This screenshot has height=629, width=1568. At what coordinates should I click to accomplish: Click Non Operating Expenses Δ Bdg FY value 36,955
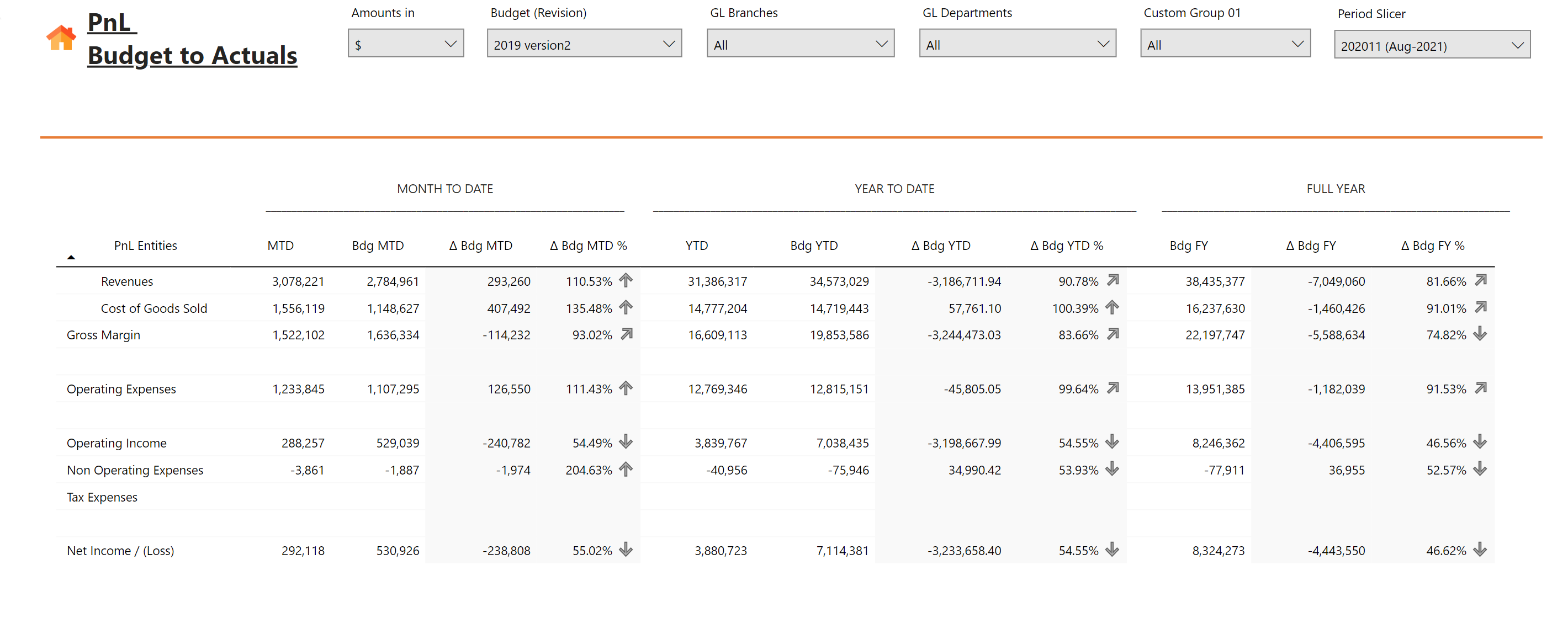(1346, 470)
